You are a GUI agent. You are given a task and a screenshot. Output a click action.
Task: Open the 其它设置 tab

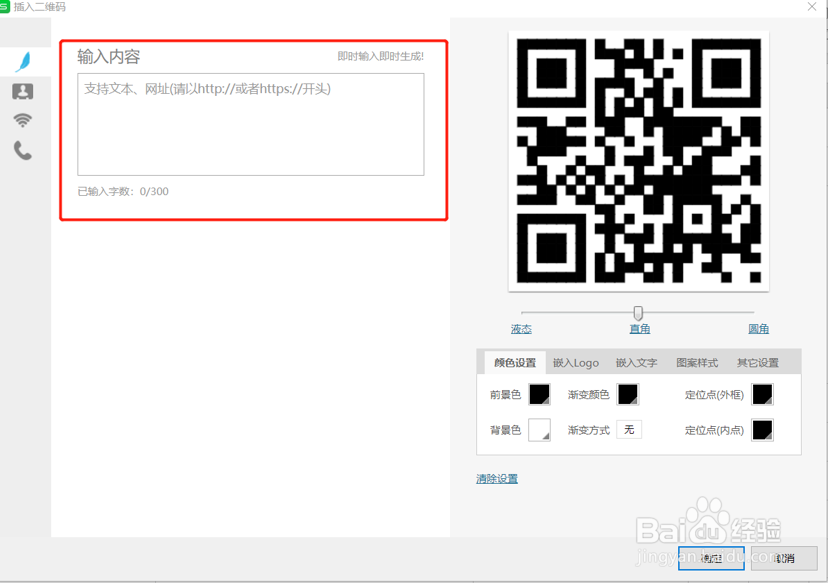(758, 363)
